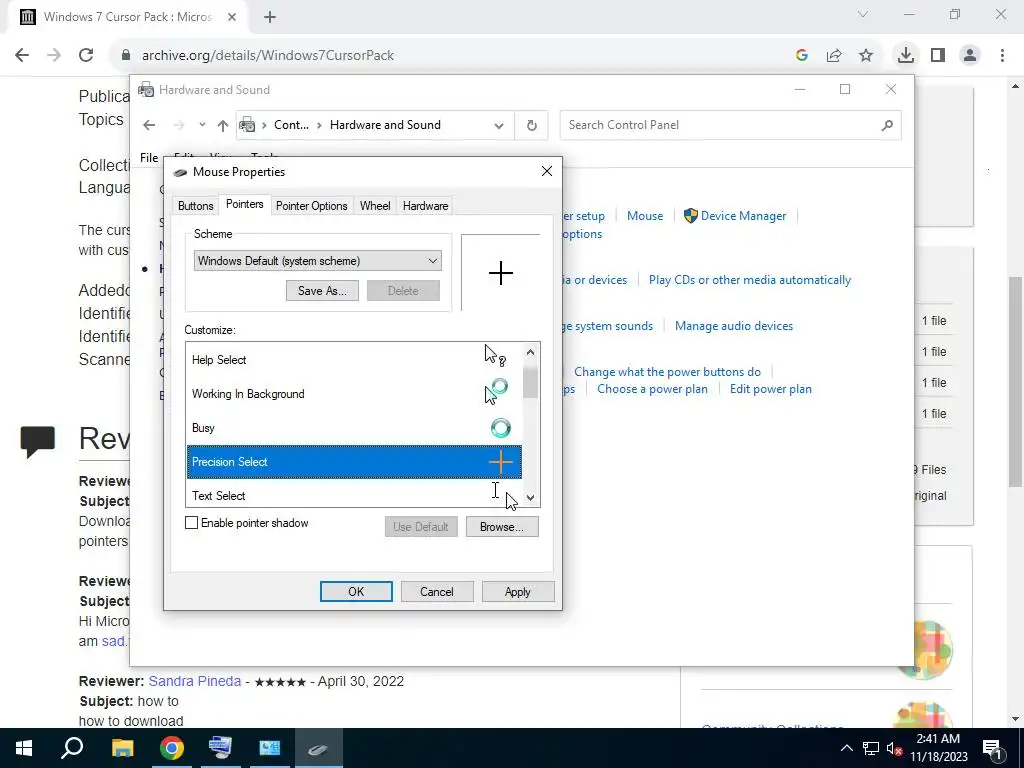This screenshot has height=768, width=1024.
Task: Click the Search Control Panel field
Action: (x=730, y=125)
